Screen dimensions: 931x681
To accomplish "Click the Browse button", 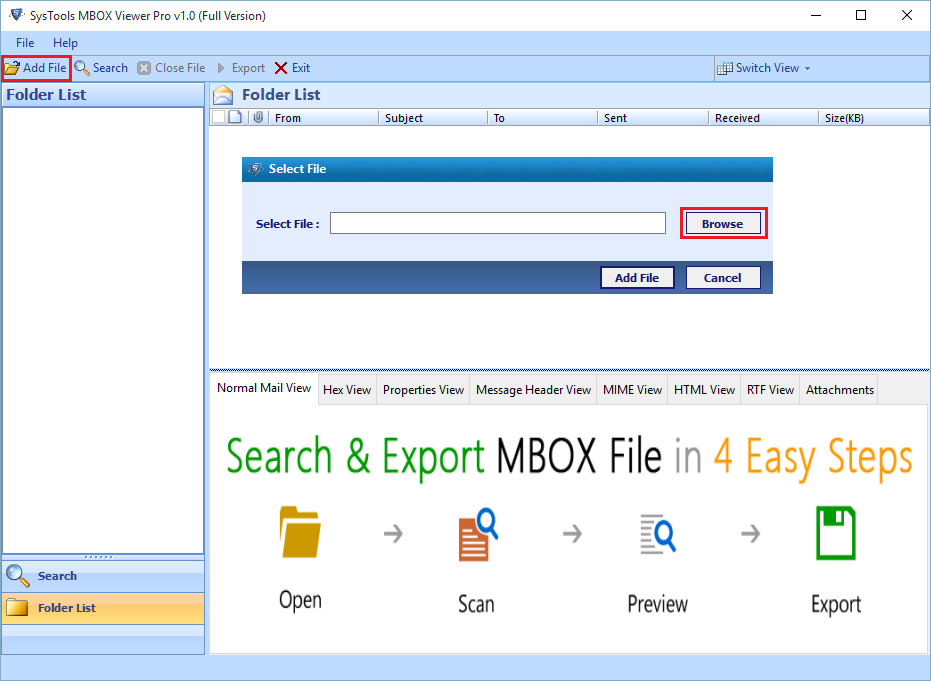I will coord(723,224).
